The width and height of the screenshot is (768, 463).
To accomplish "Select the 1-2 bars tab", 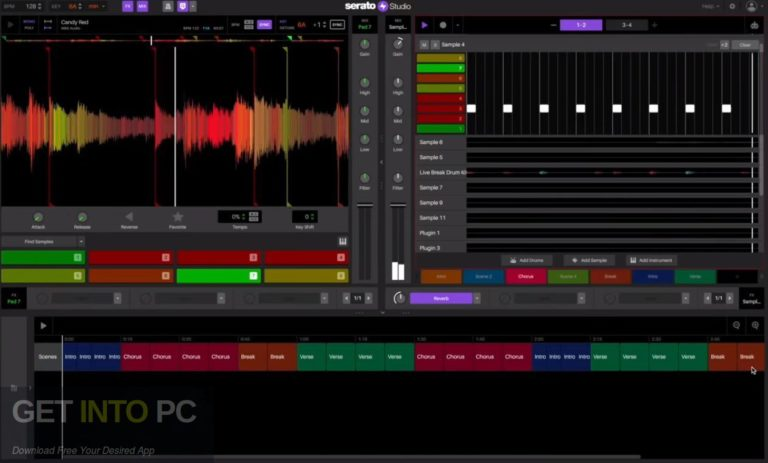I will (581, 25).
